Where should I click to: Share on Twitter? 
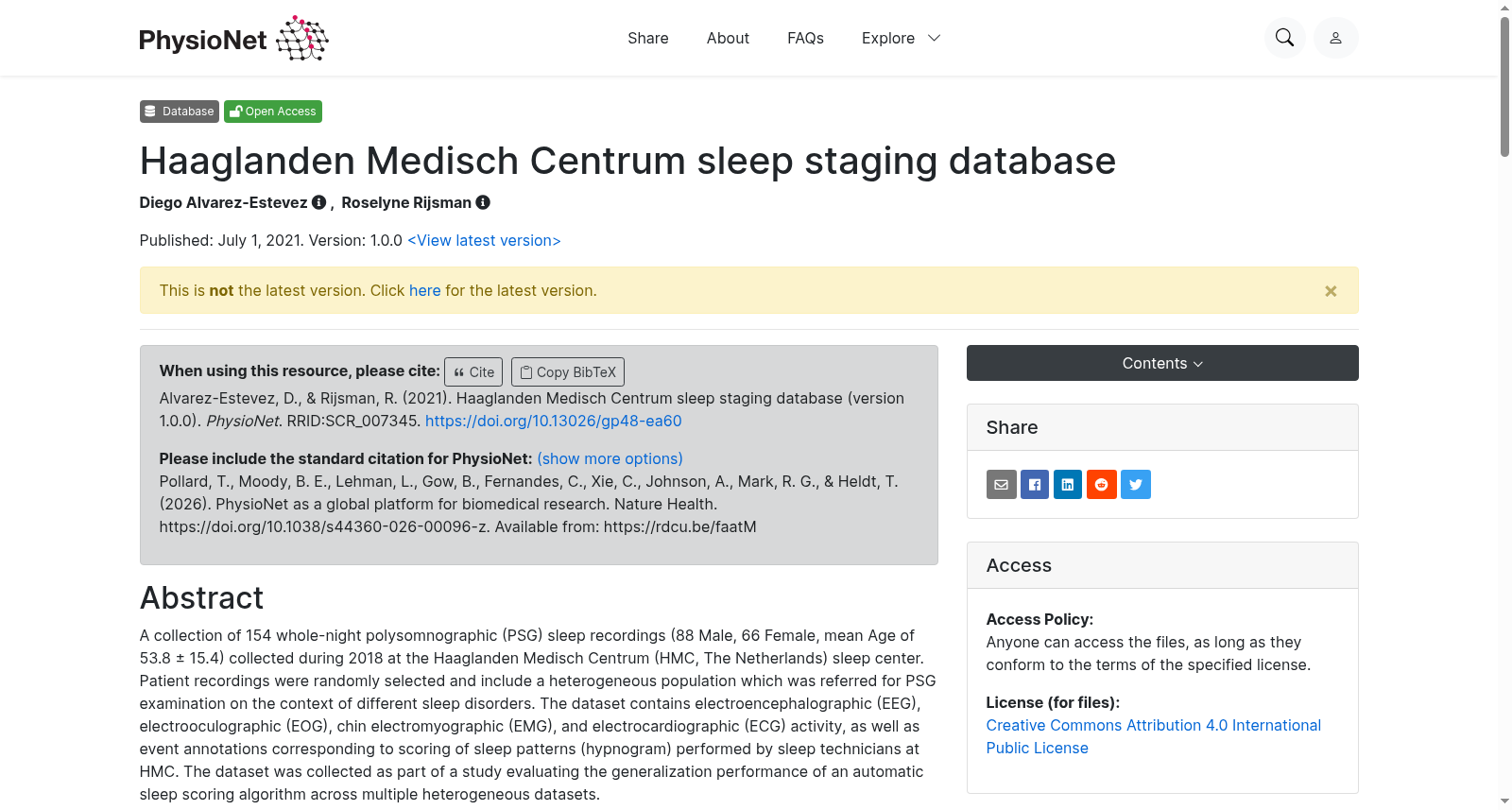click(1136, 485)
